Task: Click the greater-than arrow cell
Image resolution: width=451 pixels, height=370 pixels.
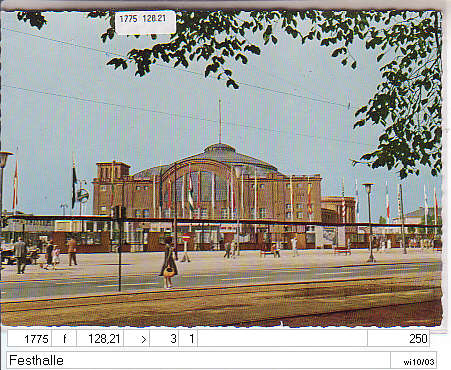Action: pos(137,339)
